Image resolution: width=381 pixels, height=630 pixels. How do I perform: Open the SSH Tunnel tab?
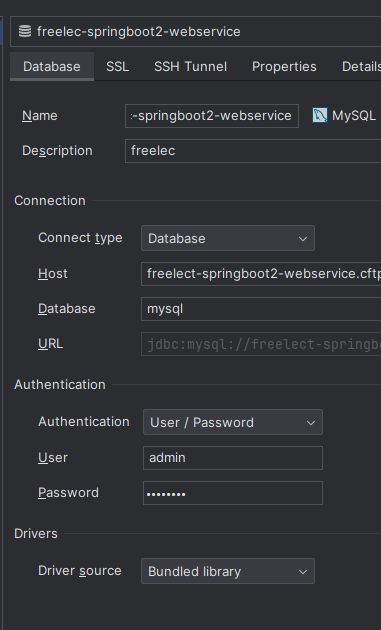coord(190,66)
